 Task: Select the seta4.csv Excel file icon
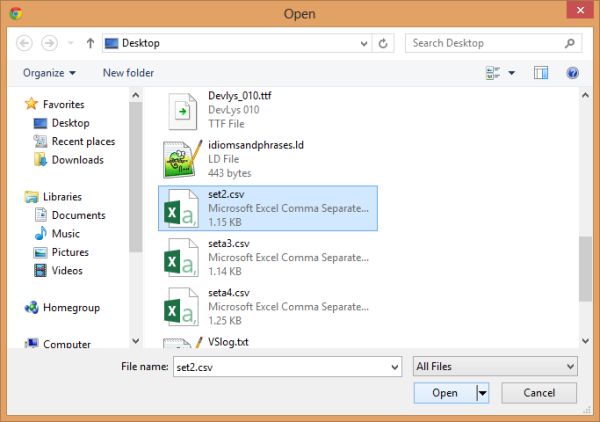181,305
